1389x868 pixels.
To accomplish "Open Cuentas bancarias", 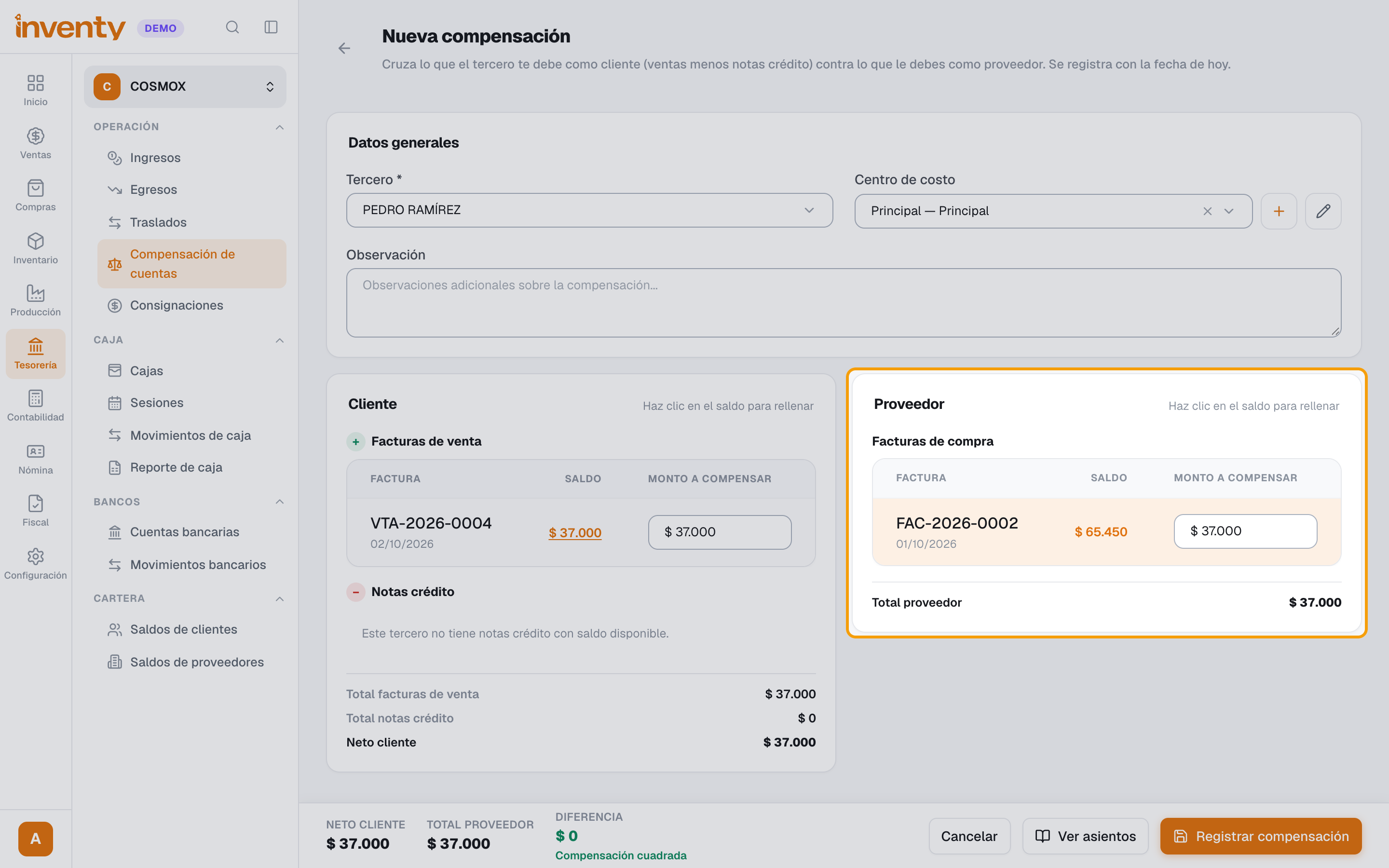I will click(191, 532).
